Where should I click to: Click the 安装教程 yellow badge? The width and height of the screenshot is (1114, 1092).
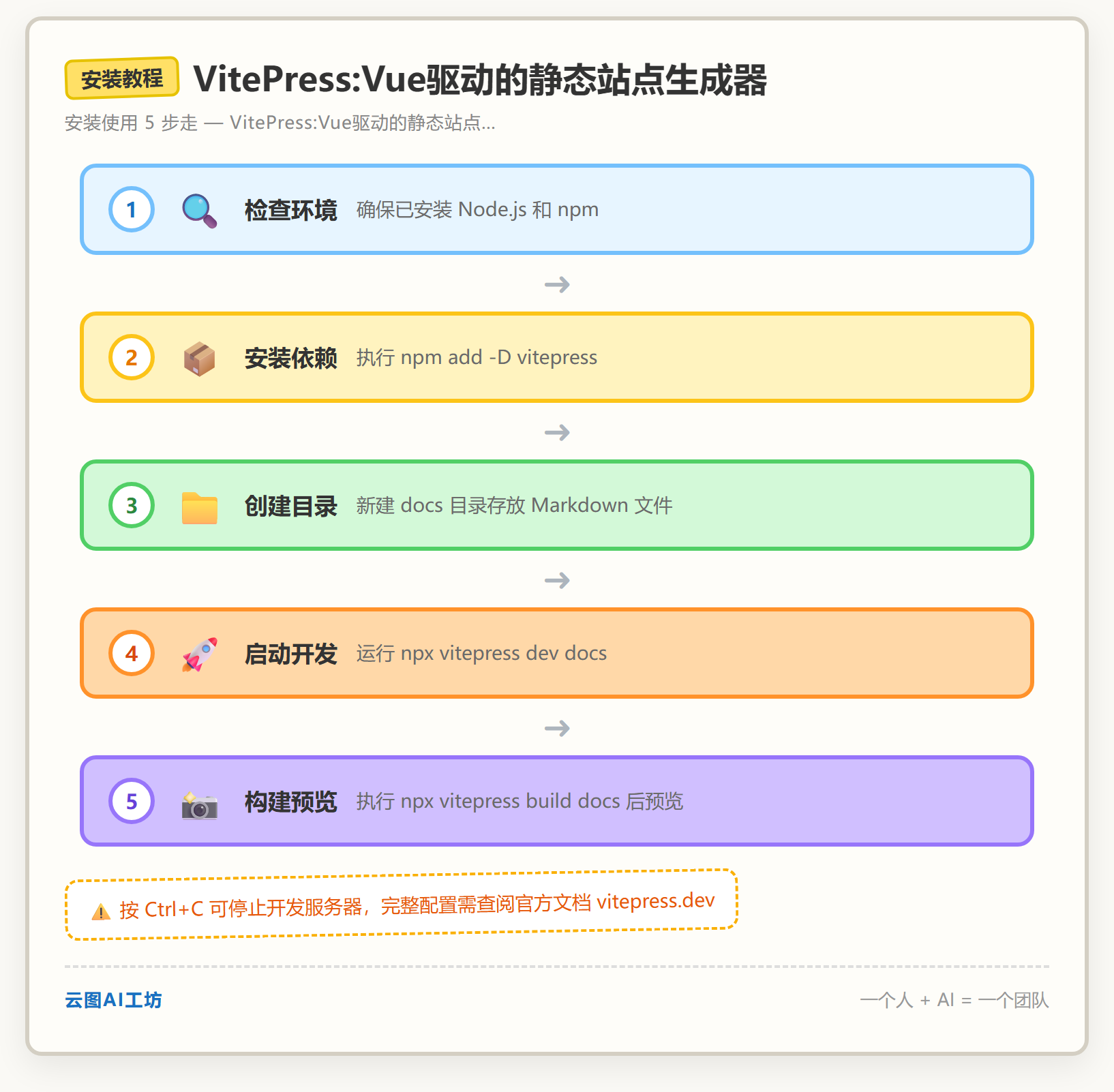point(122,78)
